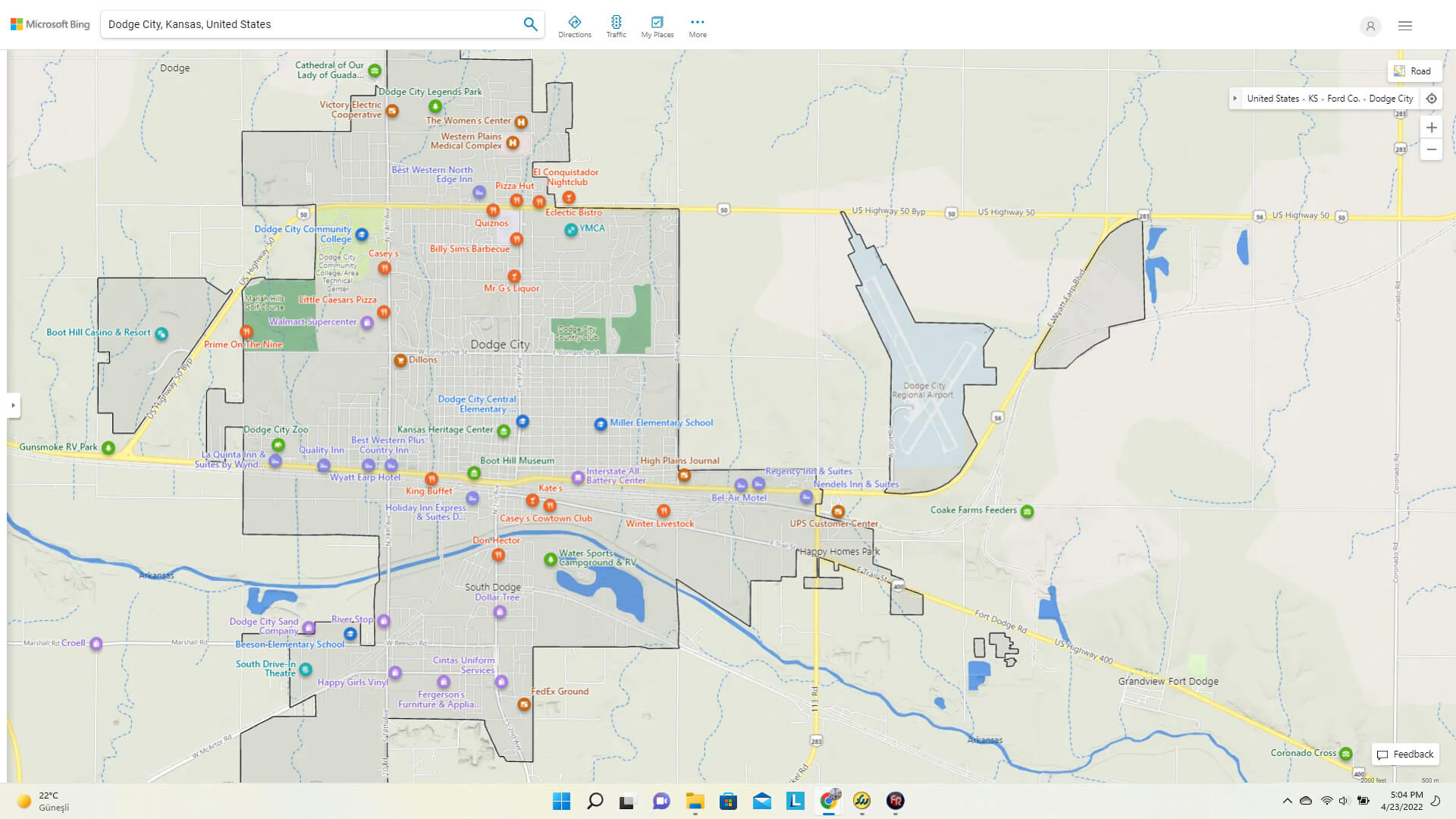The height and width of the screenshot is (819, 1456).
Task: Click the Windows taskbar Search icon
Action: (x=595, y=800)
